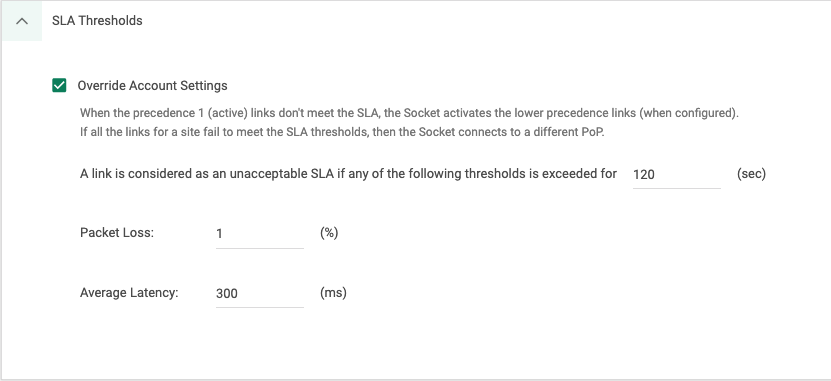The image size is (831, 381).
Task: Select the Packet Loss percentage input field
Action: [260, 234]
